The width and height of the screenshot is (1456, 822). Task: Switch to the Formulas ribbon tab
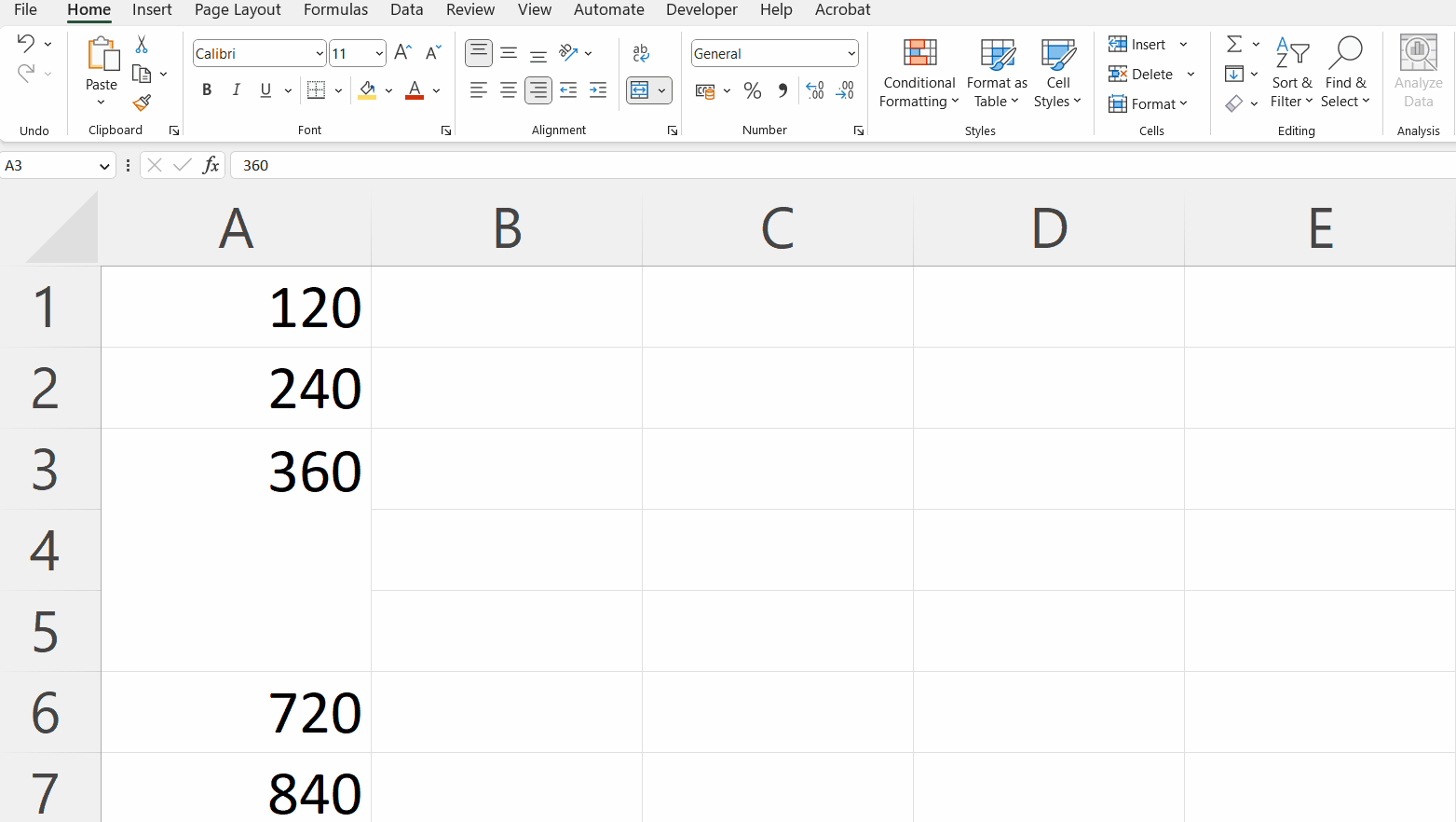pyautogui.click(x=335, y=10)
